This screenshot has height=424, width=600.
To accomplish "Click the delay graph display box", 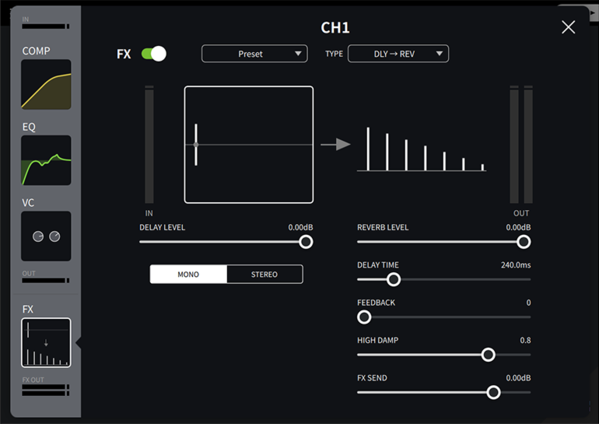I will [x=248, y=145].
